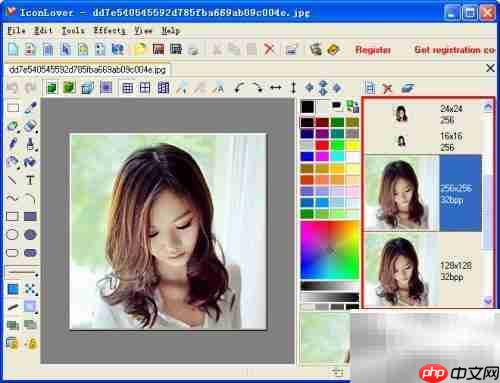Viewport: 500px width, 383px height.
Task: Click the first green cube toolbar icon
Action: pos(52,88)
